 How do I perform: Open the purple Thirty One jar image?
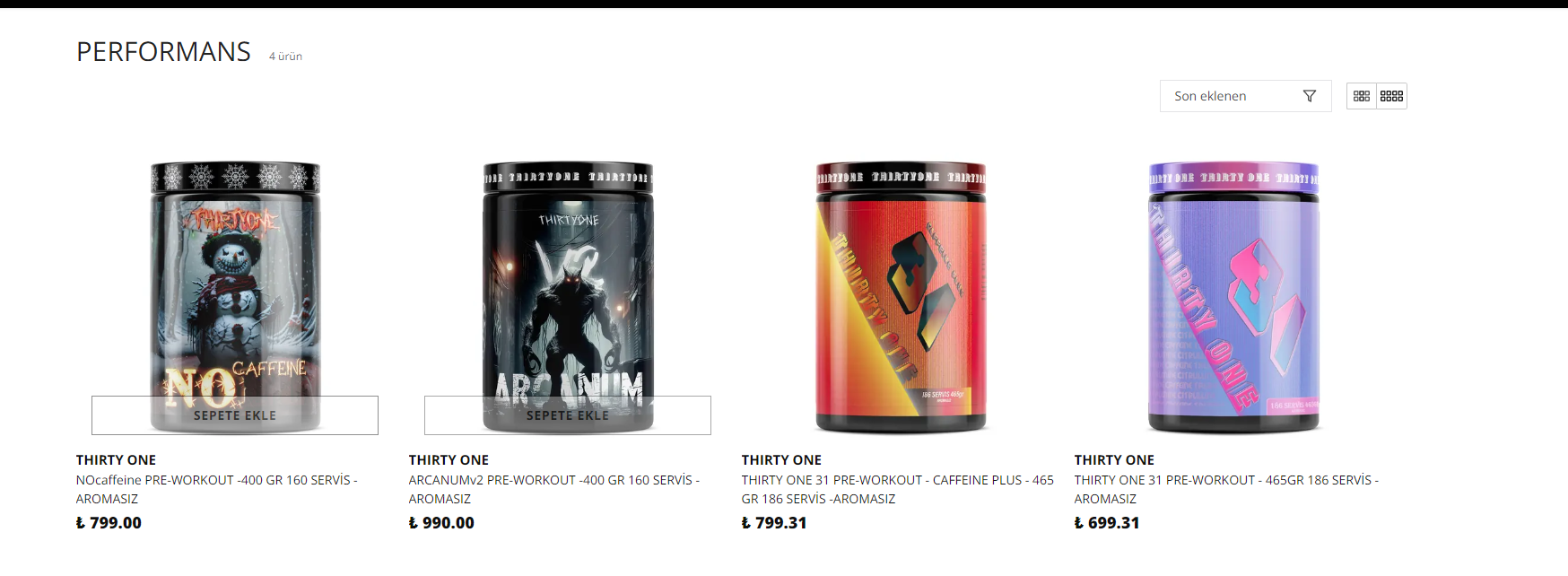(x=1233, y=297)
